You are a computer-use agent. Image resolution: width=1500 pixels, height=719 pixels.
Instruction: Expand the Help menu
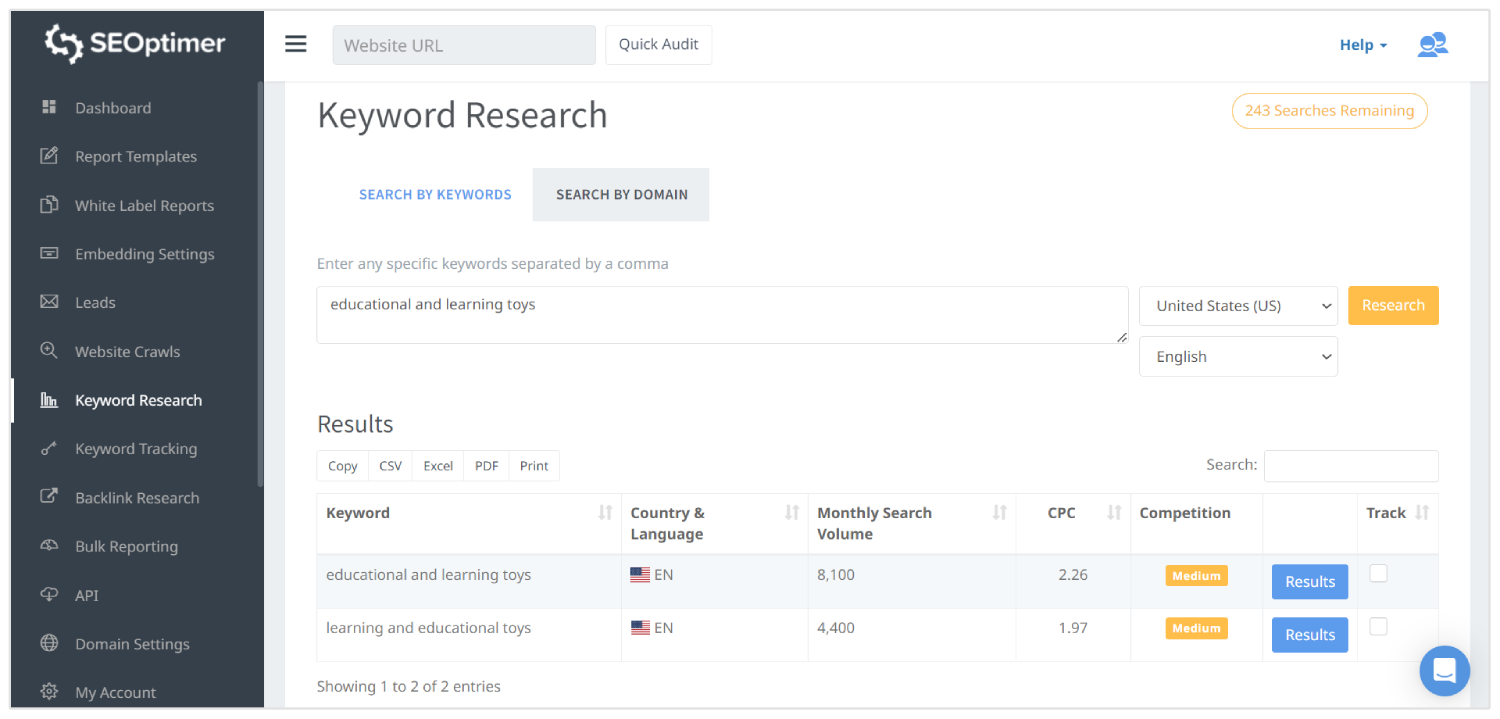click(x=1362, y=44)
